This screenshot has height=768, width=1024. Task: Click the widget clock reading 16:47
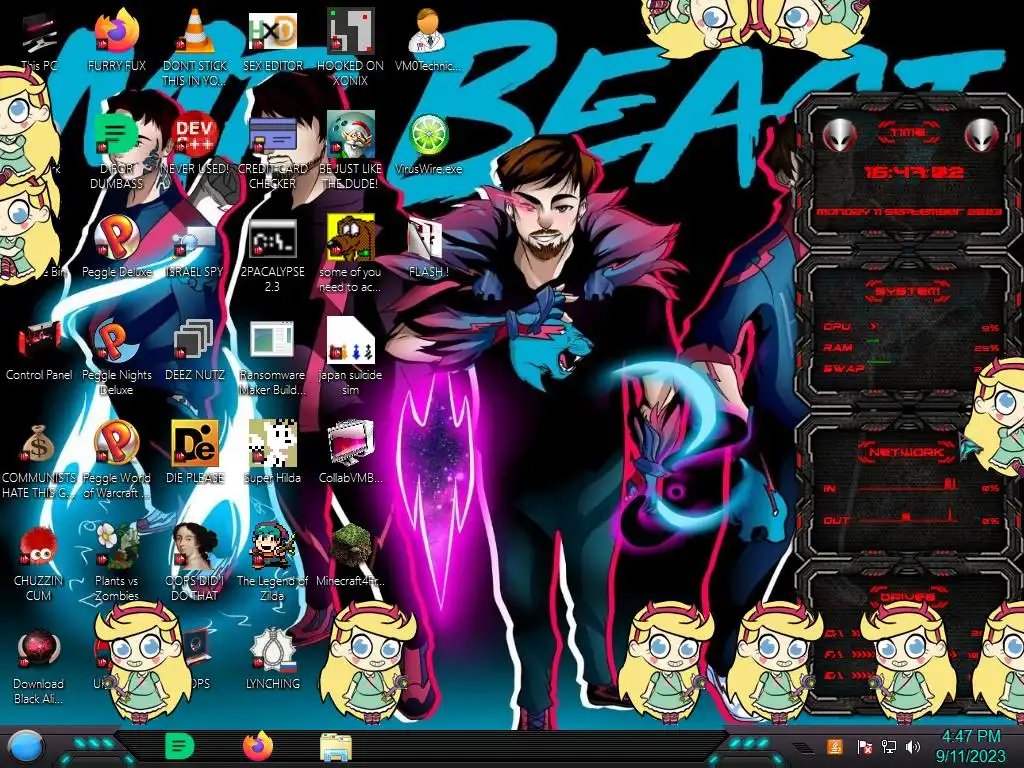click(x=914, y=173)
